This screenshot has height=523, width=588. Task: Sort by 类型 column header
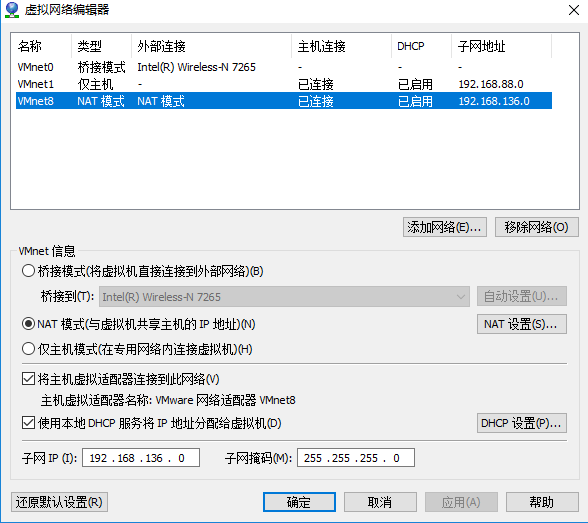click(101, 46)
